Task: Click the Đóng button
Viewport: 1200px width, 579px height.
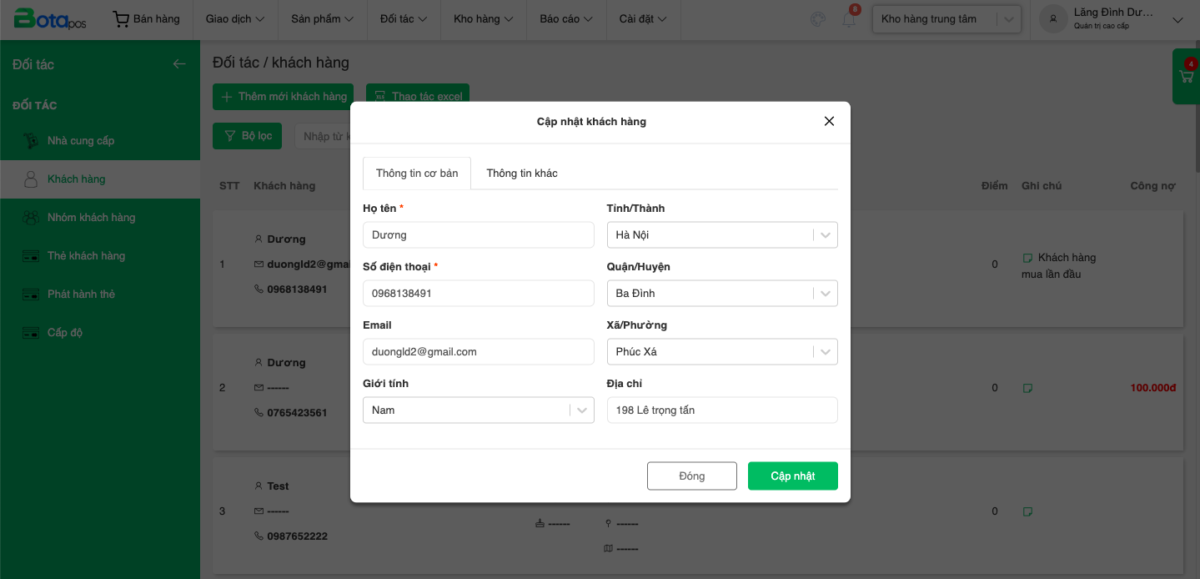Action: tap(691, 476)
